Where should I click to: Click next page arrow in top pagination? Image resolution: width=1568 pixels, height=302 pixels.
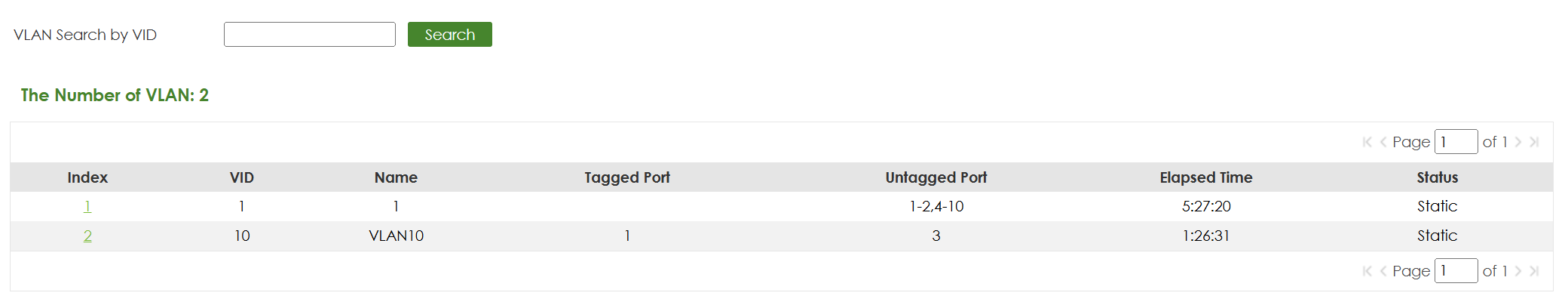[x=1518, y=142]
